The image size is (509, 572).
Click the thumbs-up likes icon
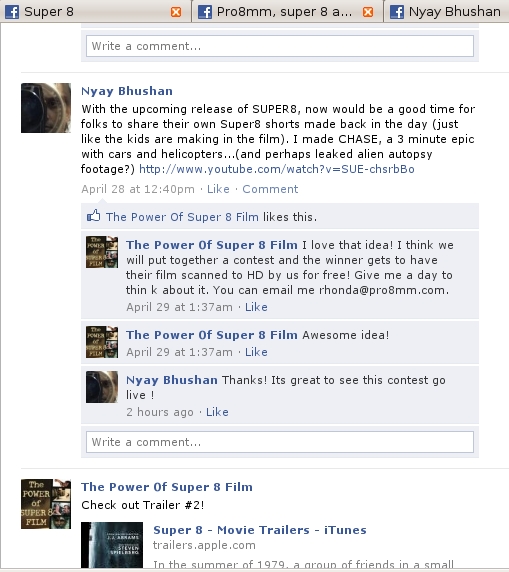(93, 216)
